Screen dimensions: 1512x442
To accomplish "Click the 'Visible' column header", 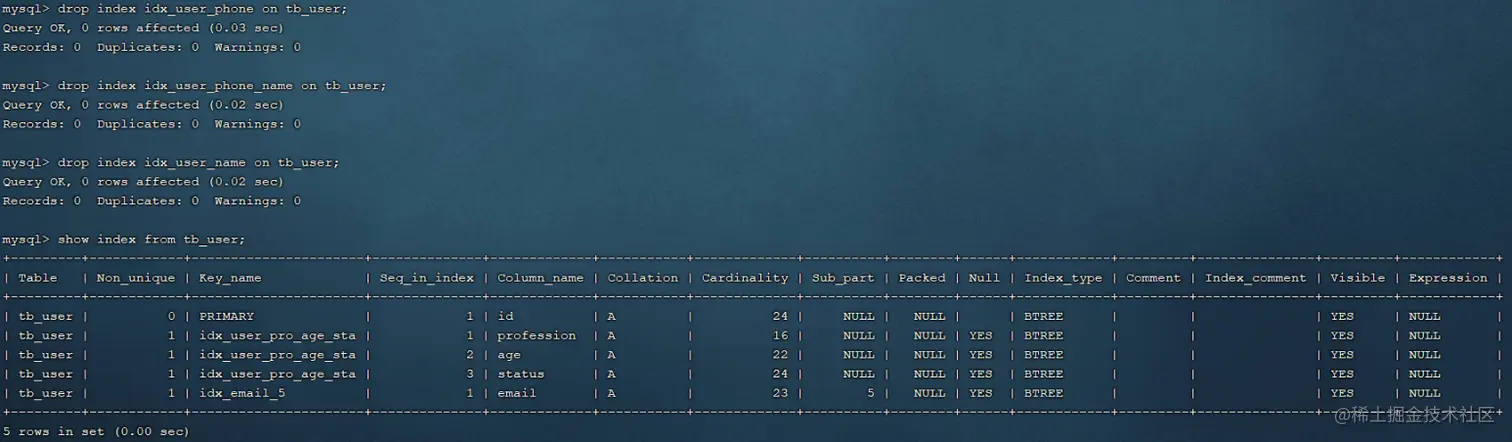I will pyautogui.click(x=1358, y=278).
